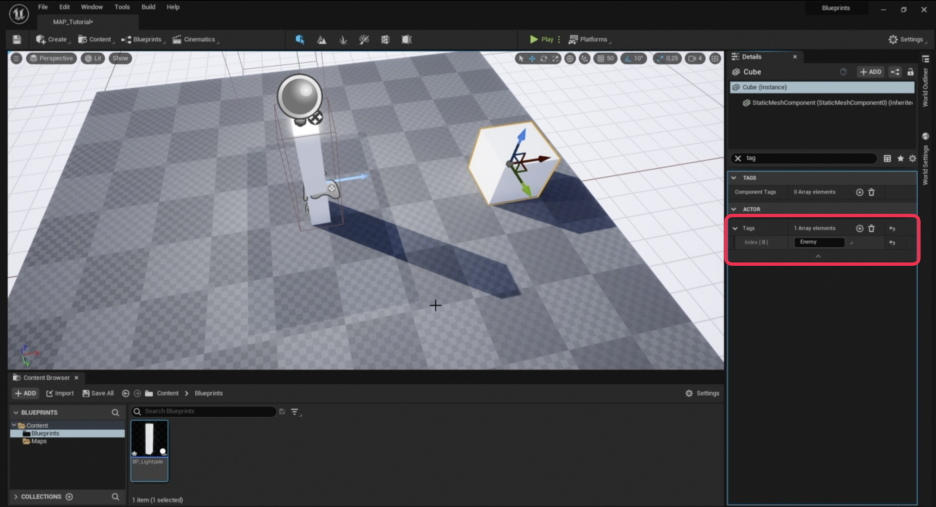Pick the viewport select object tool
This screenshot has width=936, height=507.
[x=521, y=59]
